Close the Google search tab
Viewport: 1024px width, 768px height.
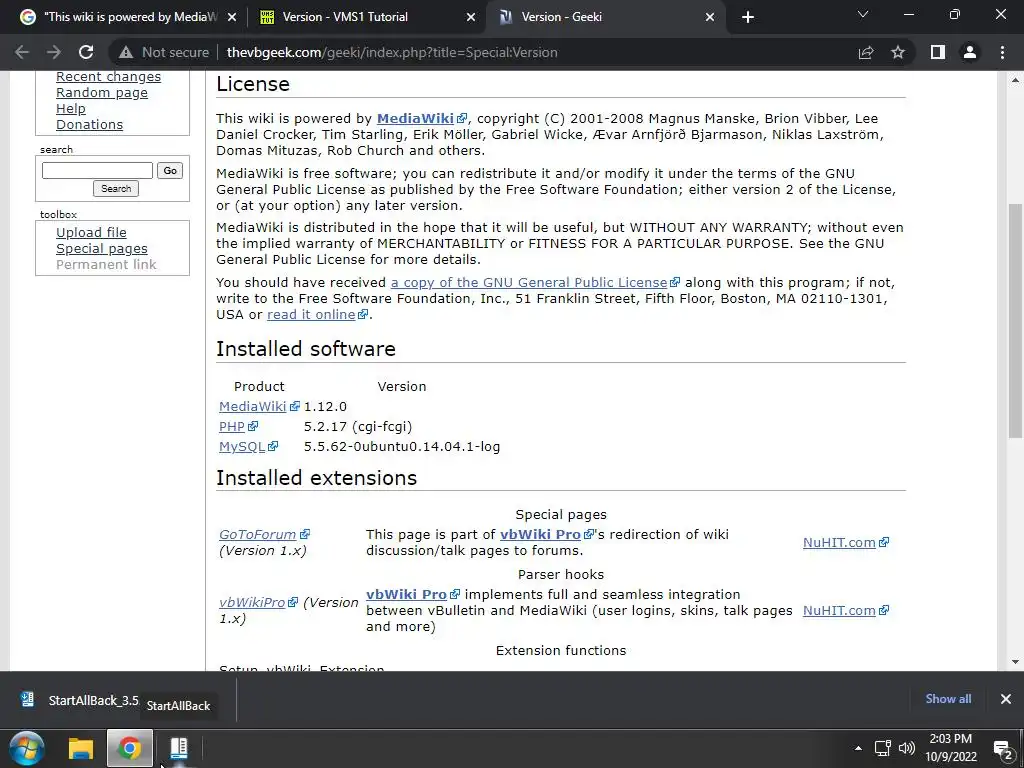tap(232, 17)
